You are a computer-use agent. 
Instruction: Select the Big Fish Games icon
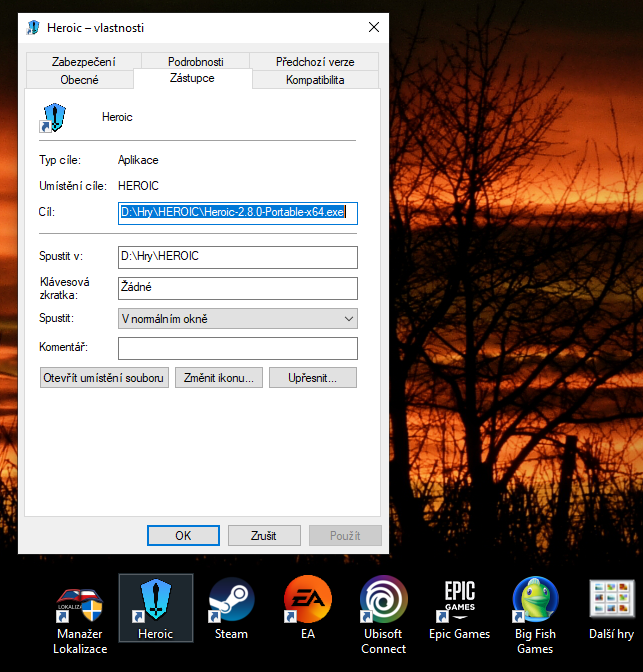pyautogui.click(x=535, y=601)
